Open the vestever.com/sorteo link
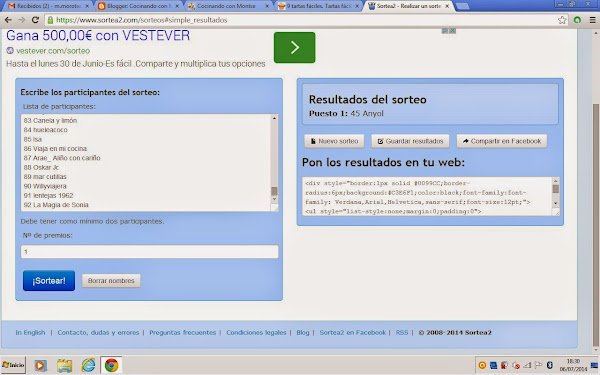600x375 pixels. pyautogui.click(x=53, y=51)
